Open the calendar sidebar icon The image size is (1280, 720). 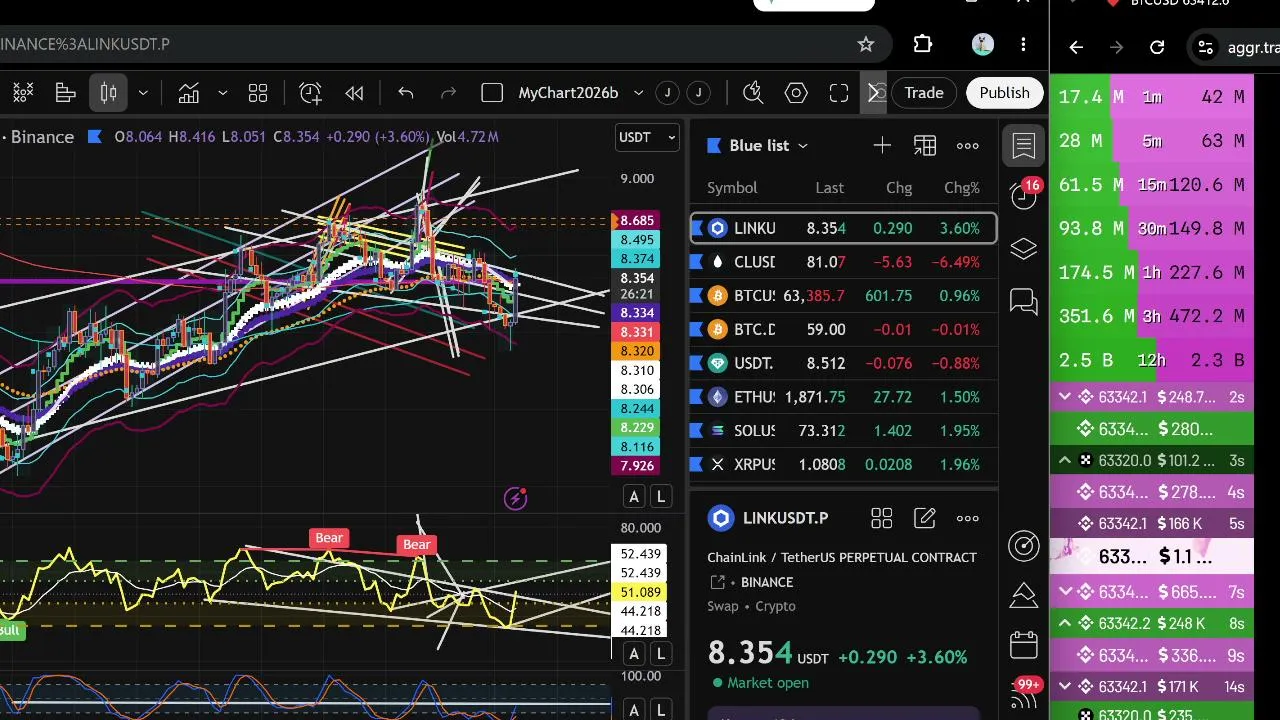click(1024, 645)
